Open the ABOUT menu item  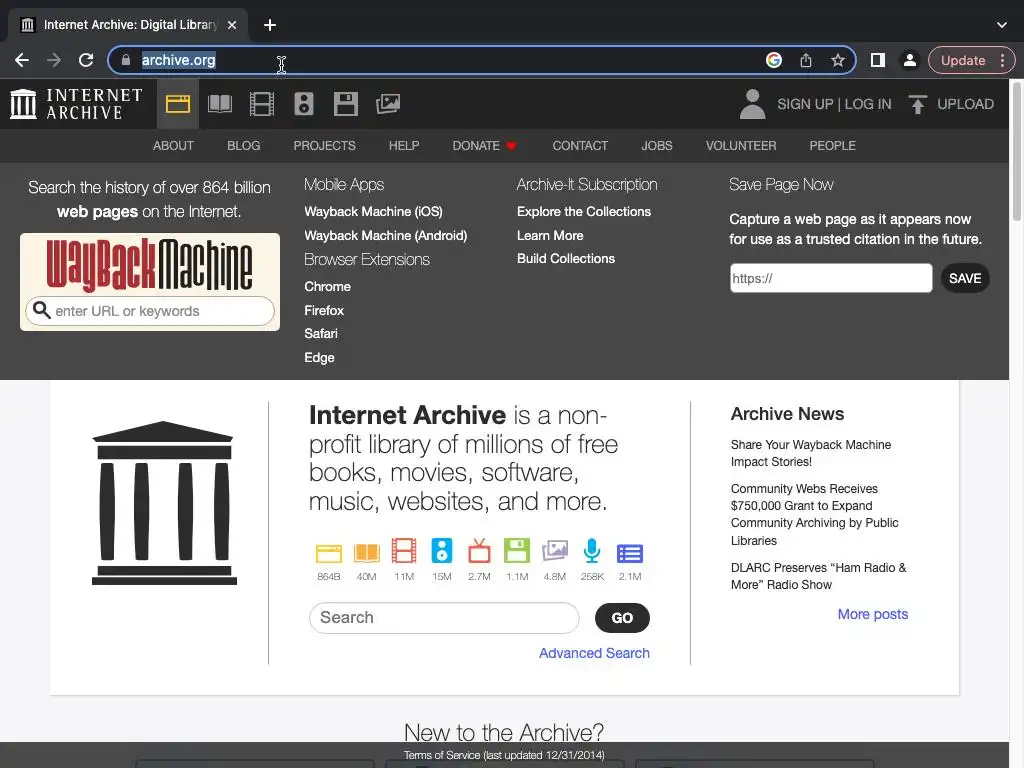pos(173,146)
